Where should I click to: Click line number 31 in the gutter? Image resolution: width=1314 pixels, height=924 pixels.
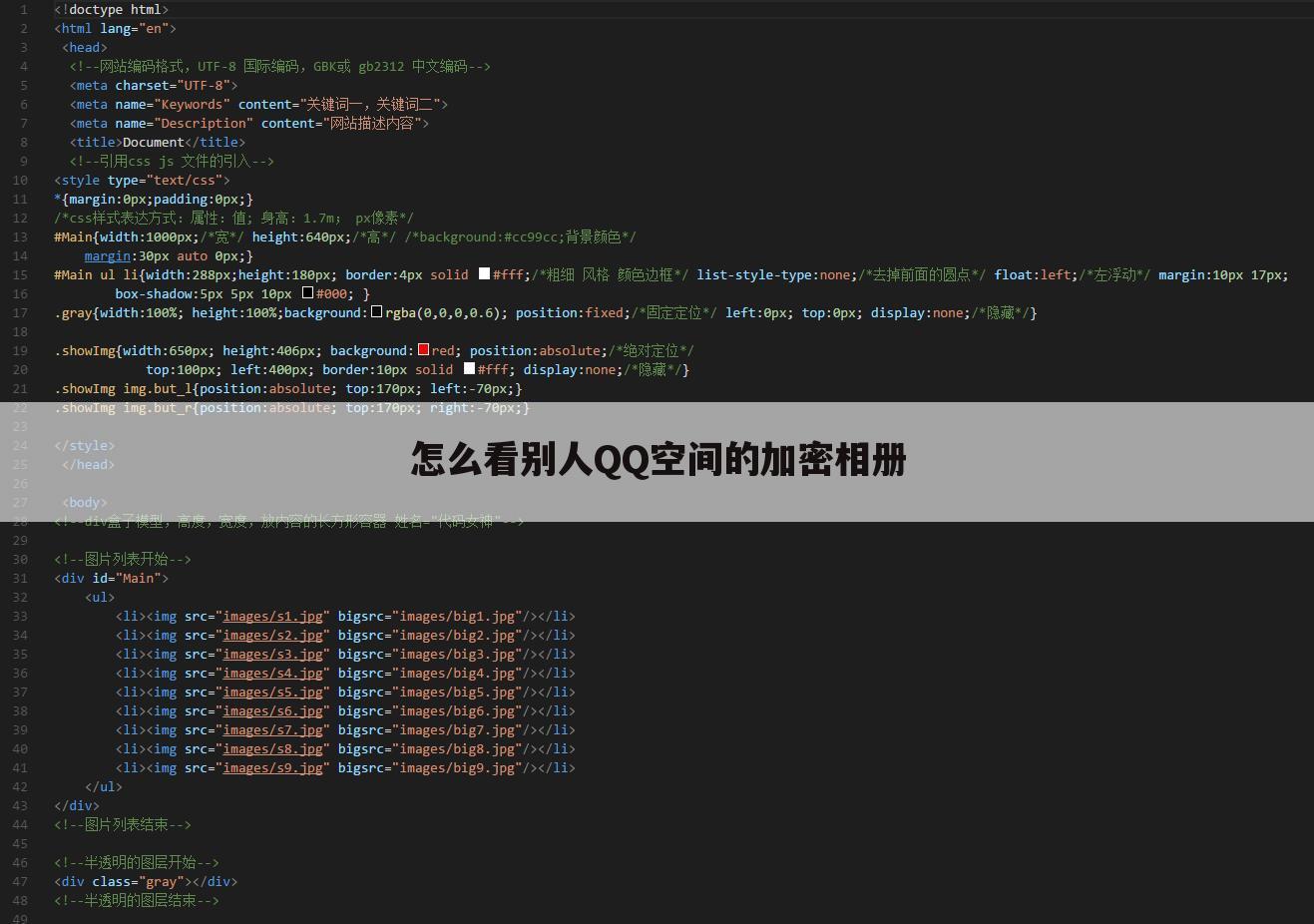pyautogui.click(x=20, y=578)
